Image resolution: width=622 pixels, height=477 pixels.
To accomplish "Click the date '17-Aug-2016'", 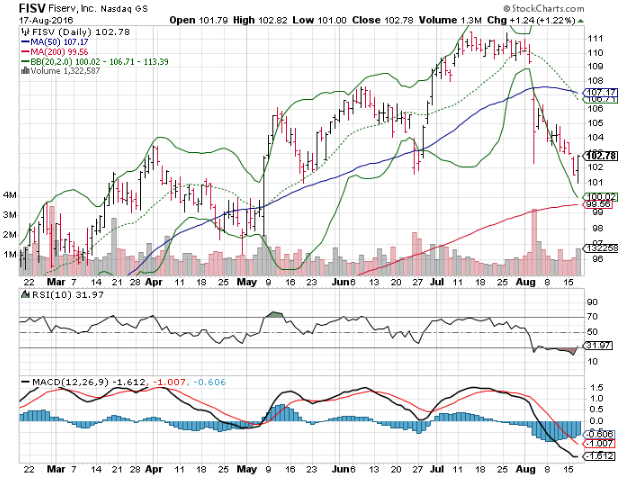I will coord(46,20).
